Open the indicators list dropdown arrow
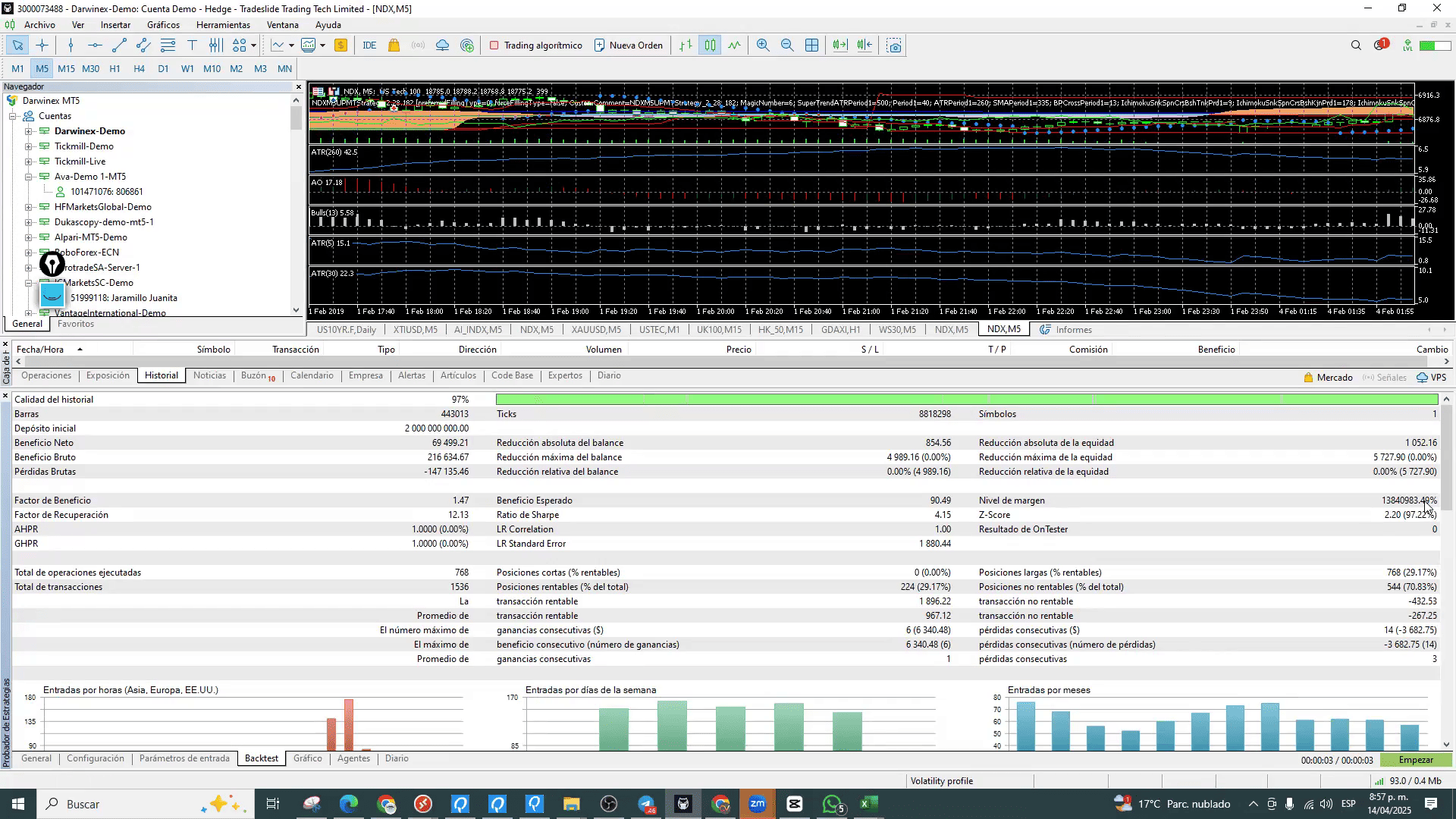 (291, 45)
